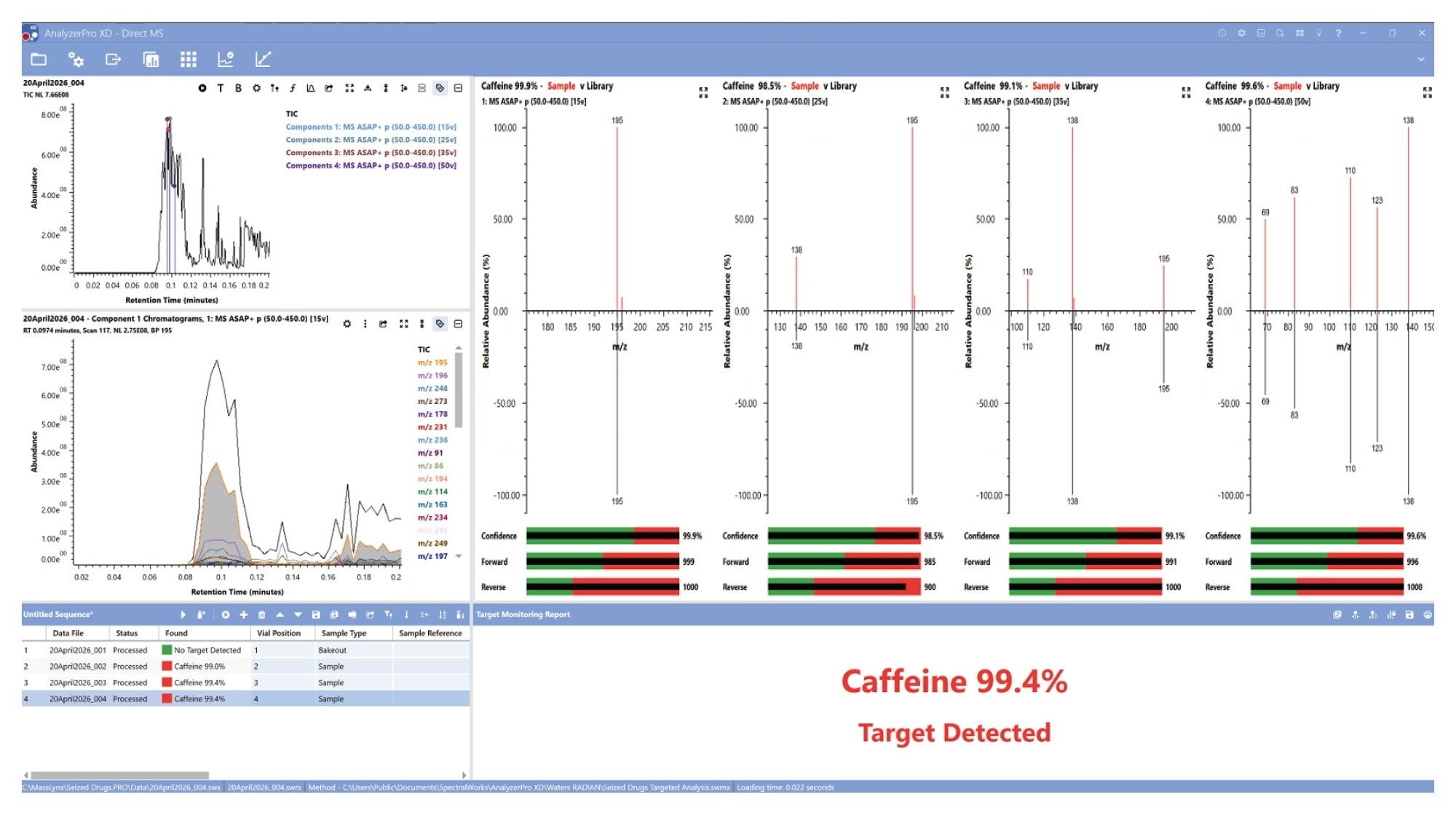Click export share icon above TIC chromatogram
Screen dimensions: 1456x813
[329, 88]
